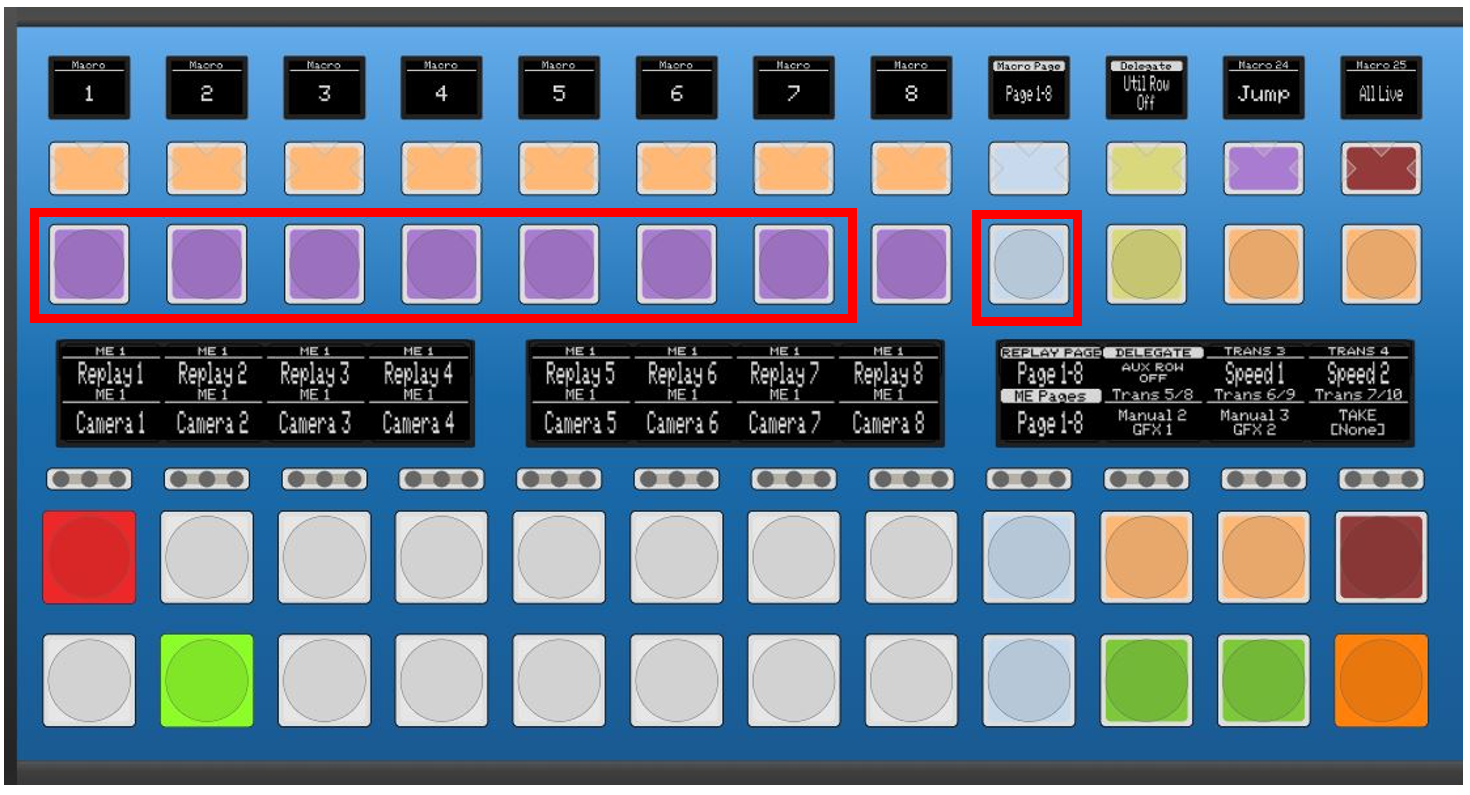Select the round purple button in Macro 4 column
1470x795 pixels.
tap(441, 264)
